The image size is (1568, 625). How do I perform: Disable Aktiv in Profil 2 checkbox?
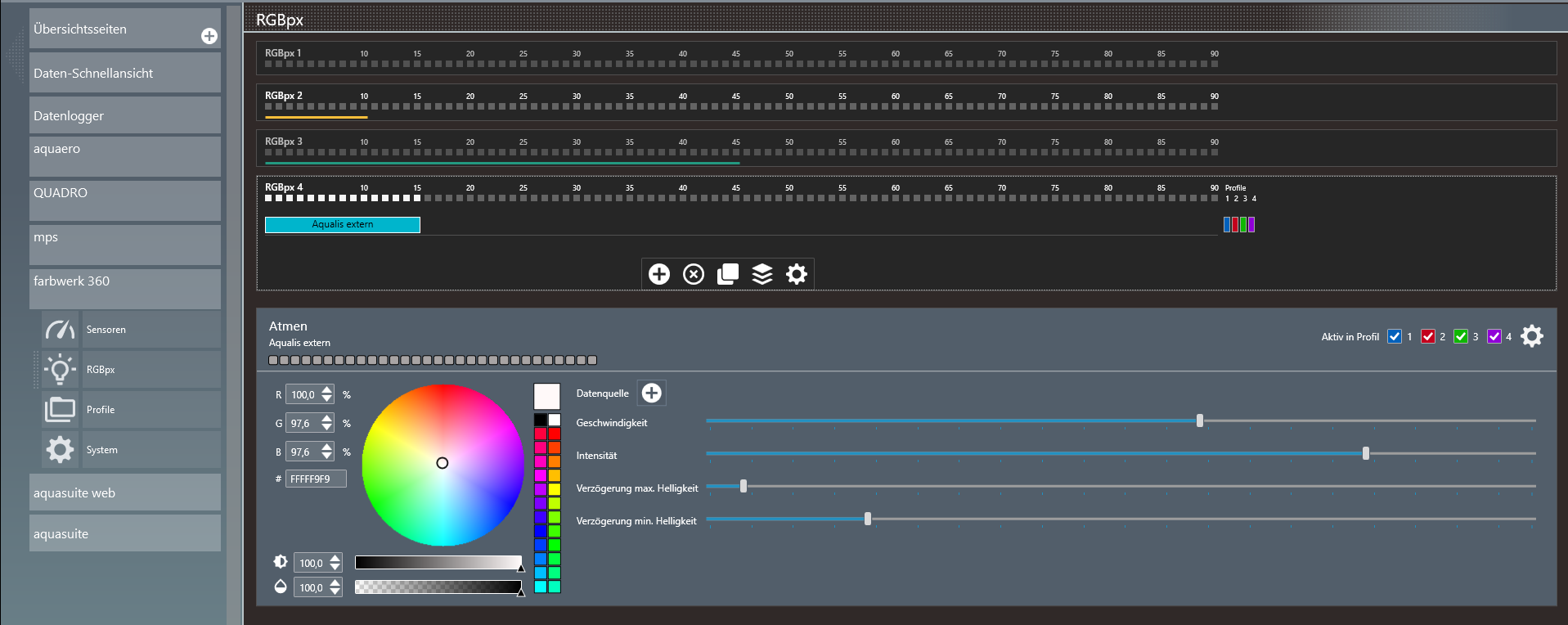[x=1428, y=337]
